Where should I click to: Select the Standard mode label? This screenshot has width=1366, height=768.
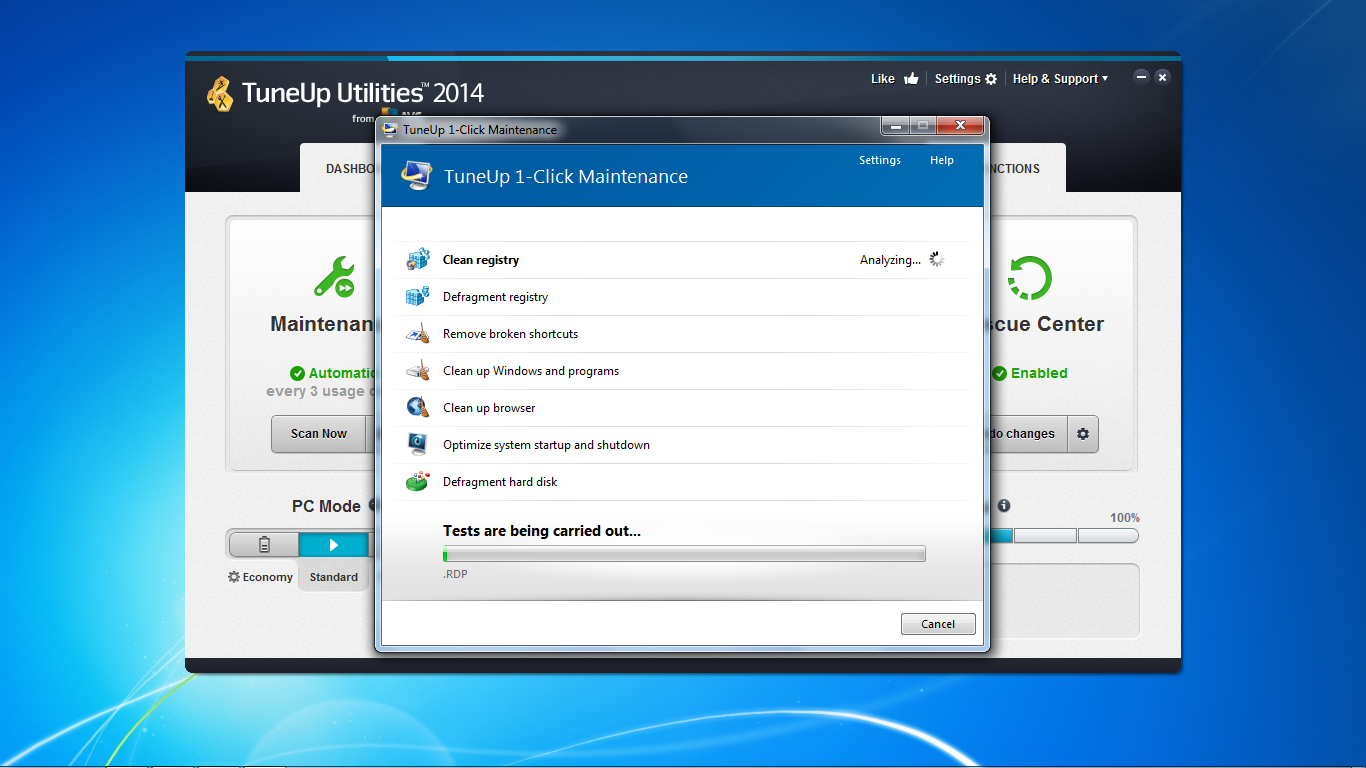coord(334,577)
